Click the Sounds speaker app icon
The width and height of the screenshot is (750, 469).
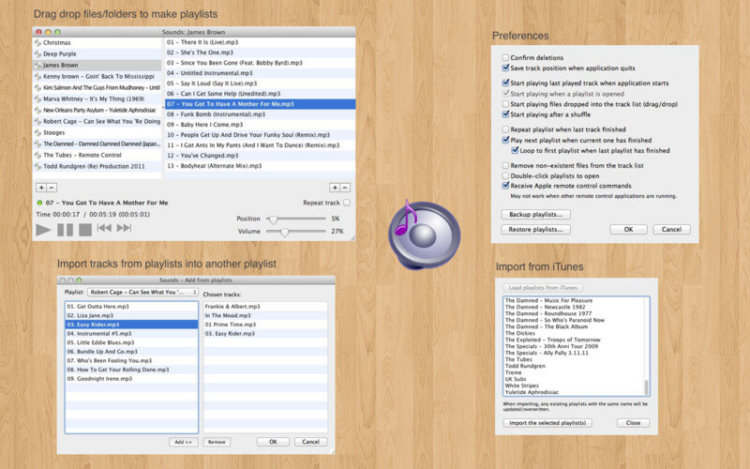(x=424, y=235)
